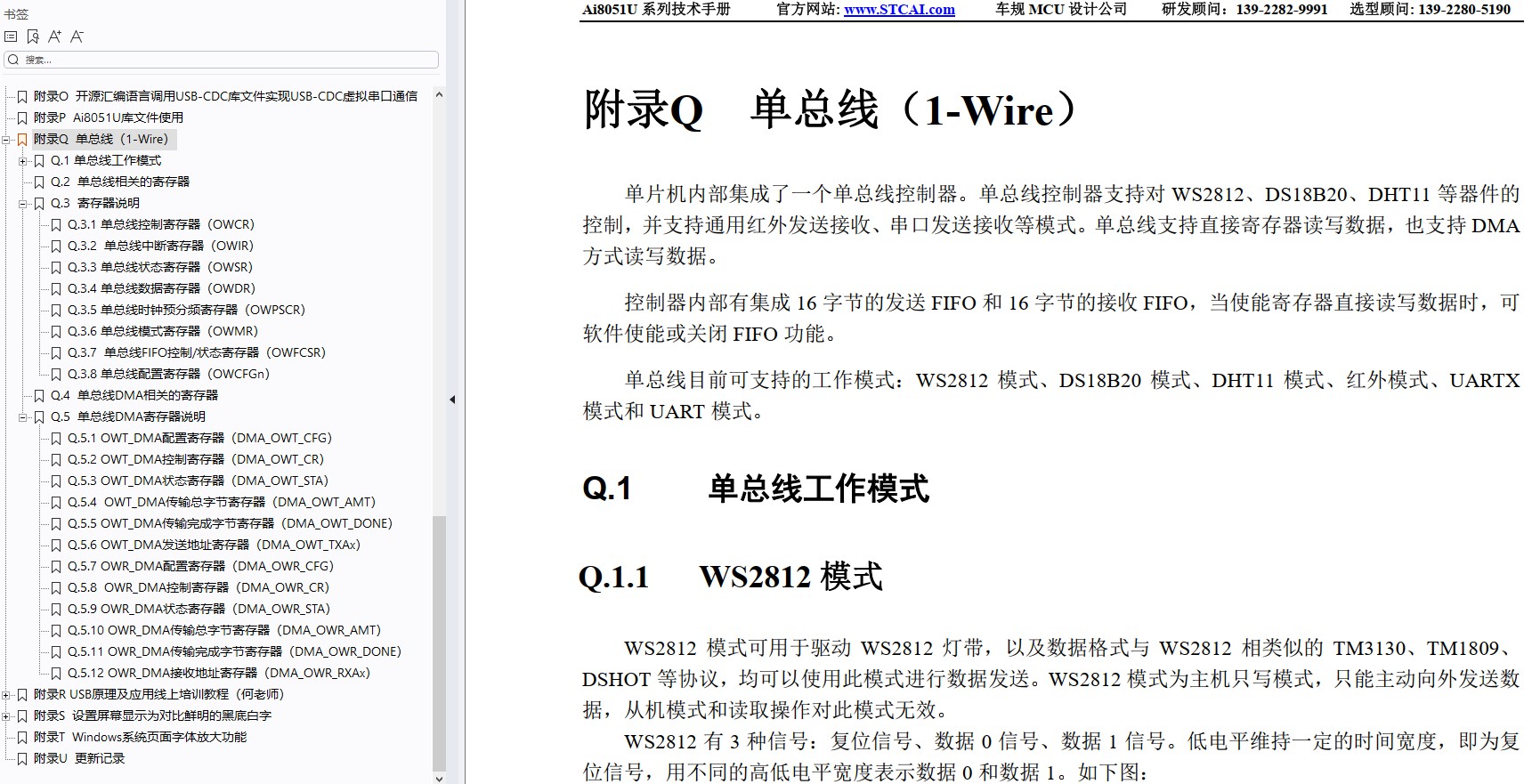1532x784 pixels.
Task: Click bookmark icon beside Q.5.9 DMA_OWR_STA
Action: [x=56, y=609]
